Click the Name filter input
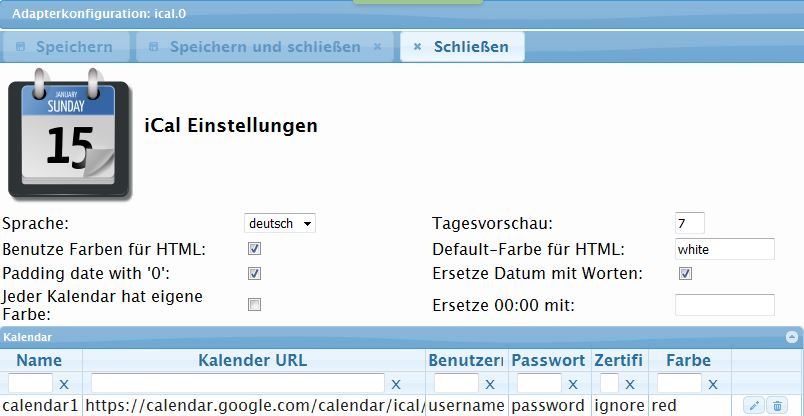Viewport: 804px width, 416px height. 31,384
